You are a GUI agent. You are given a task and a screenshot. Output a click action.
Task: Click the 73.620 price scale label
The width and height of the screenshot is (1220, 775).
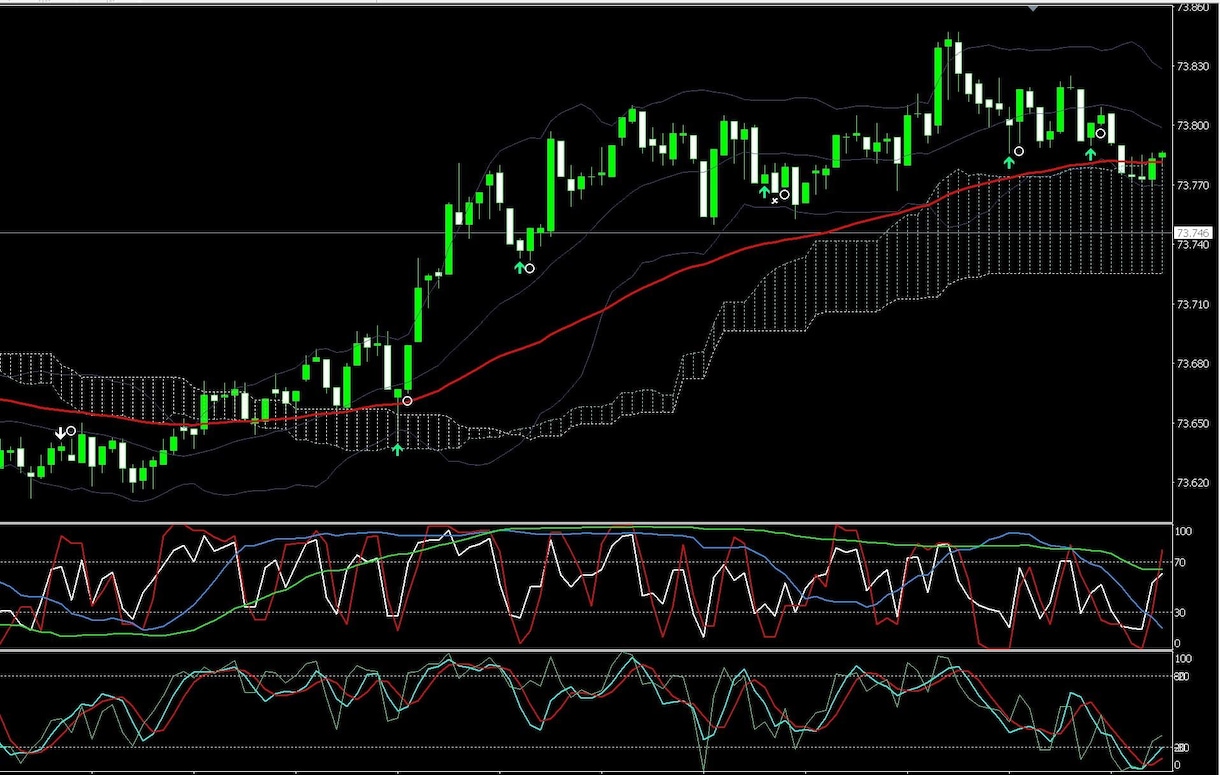[x=1191, y=483]
